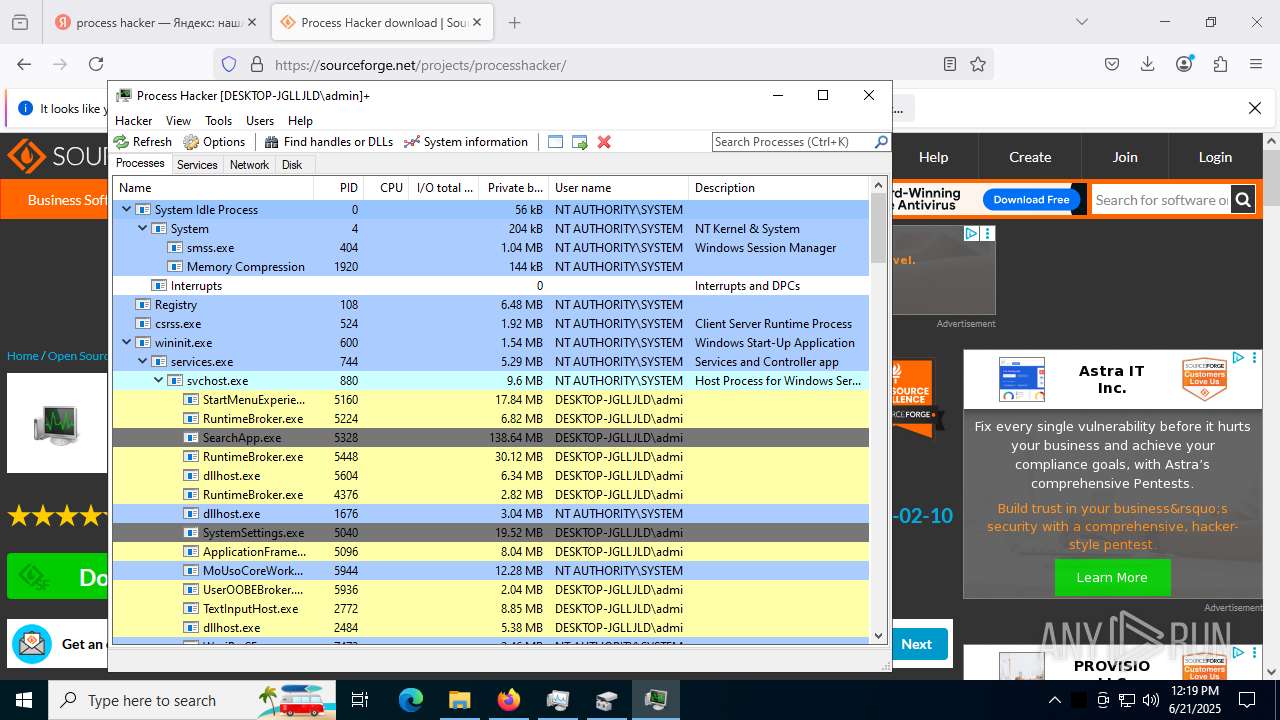Collapse the System Idle Process tree node

(127, 210)
